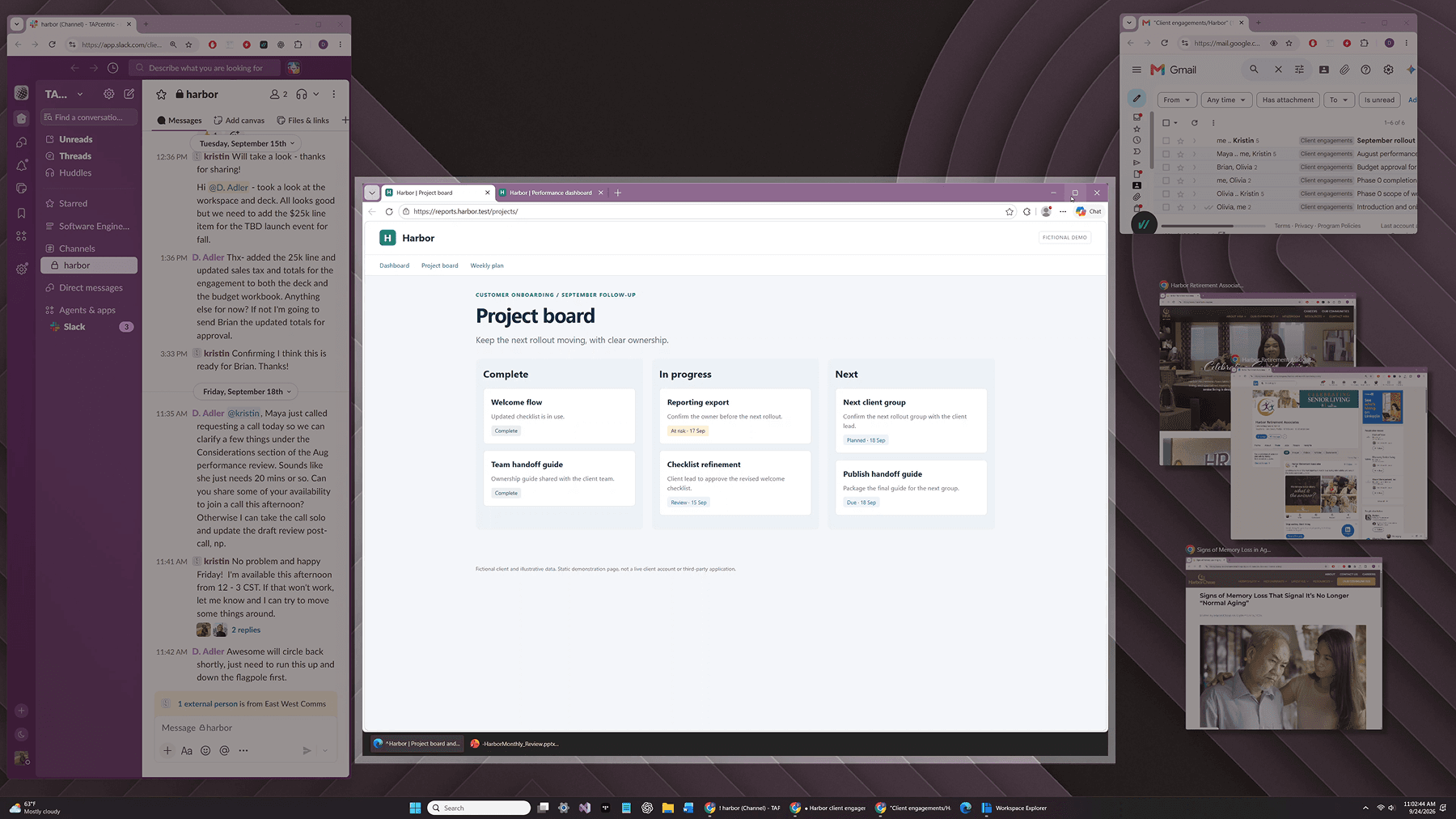The image size is (1456, 819).
Task: Open the 'From' filter dropdown in Gmail
Action: 1177,100
